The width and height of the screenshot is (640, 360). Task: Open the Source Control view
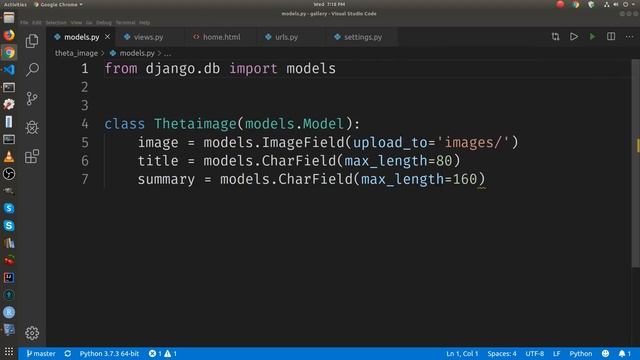[x=32, y=98]
